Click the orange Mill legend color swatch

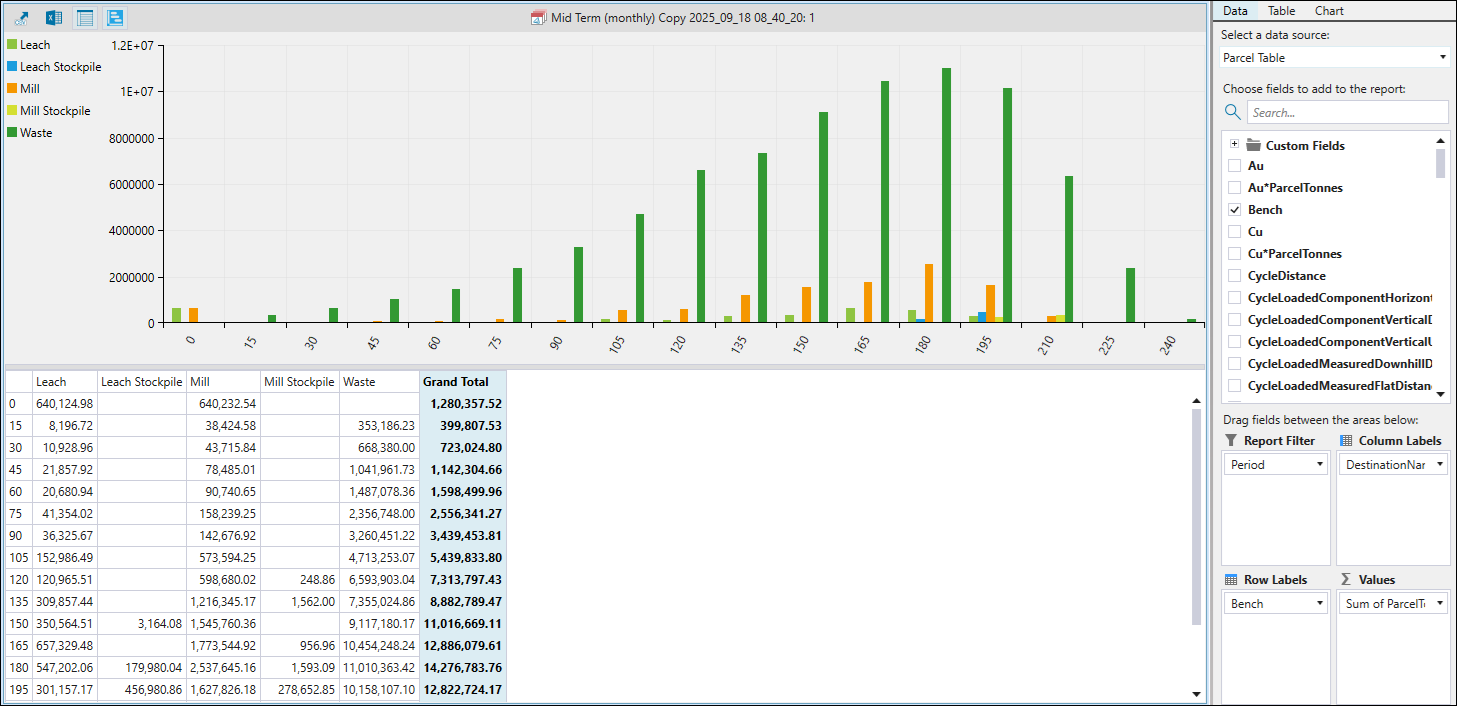[x=12, y=89]
